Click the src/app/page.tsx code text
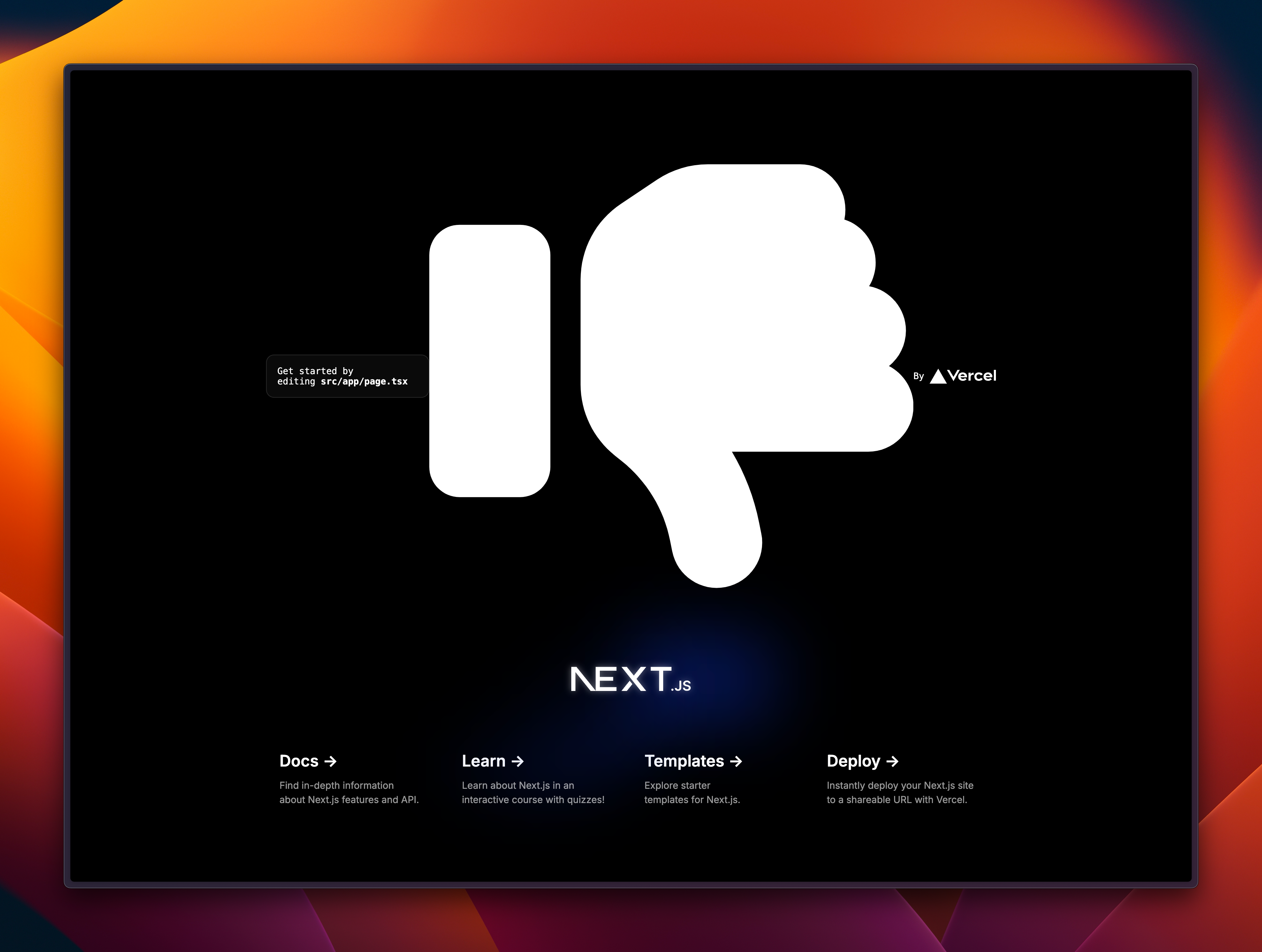This screenshot has height=952, width=1262. point(364,381)
